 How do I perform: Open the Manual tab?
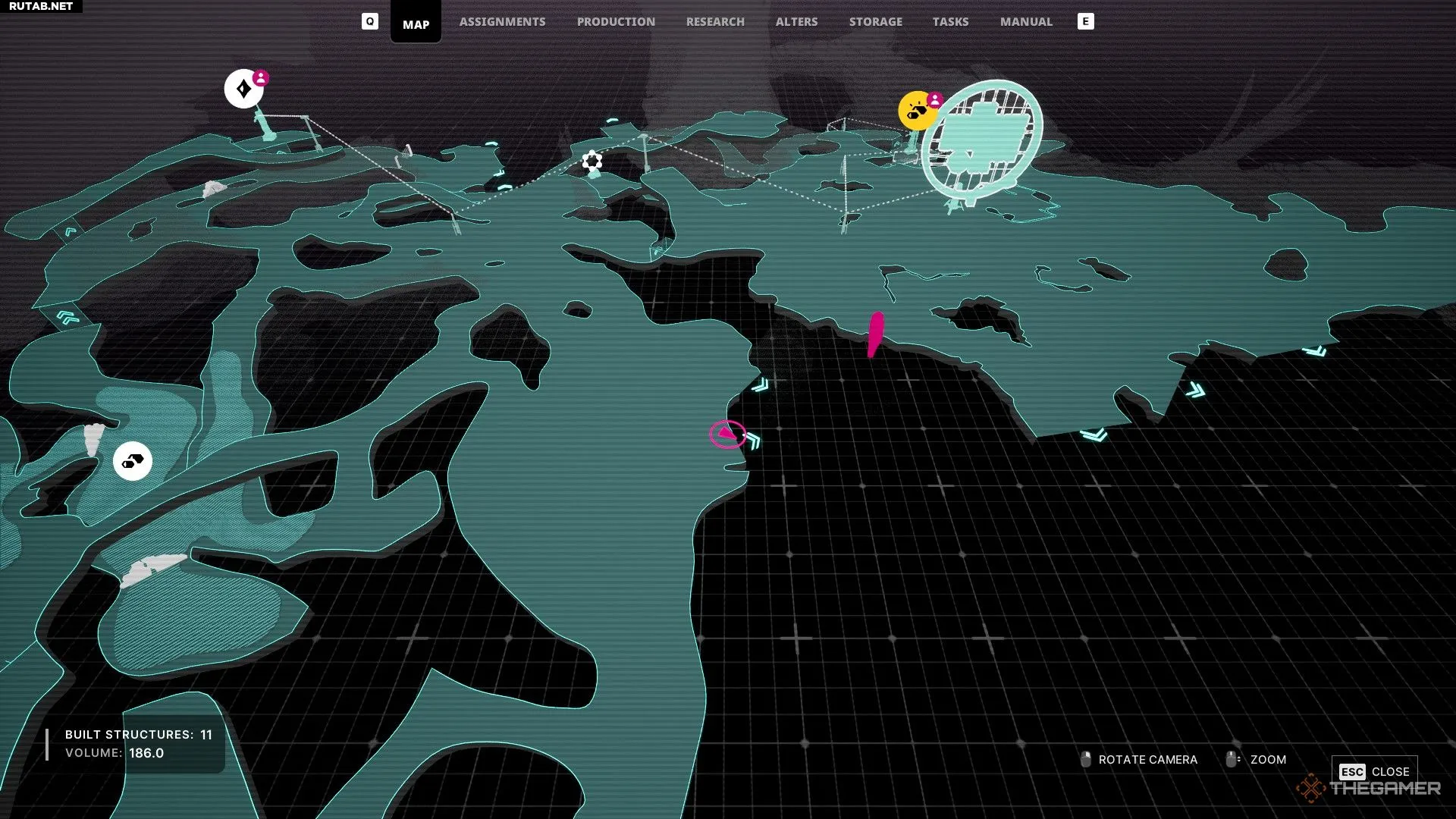pos(1026,22)
